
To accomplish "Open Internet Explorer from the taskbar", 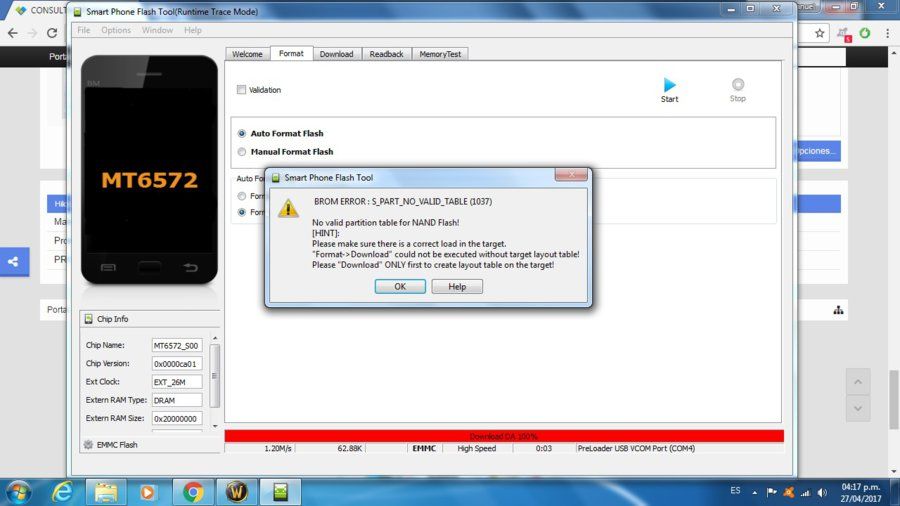I will [62, 492].
